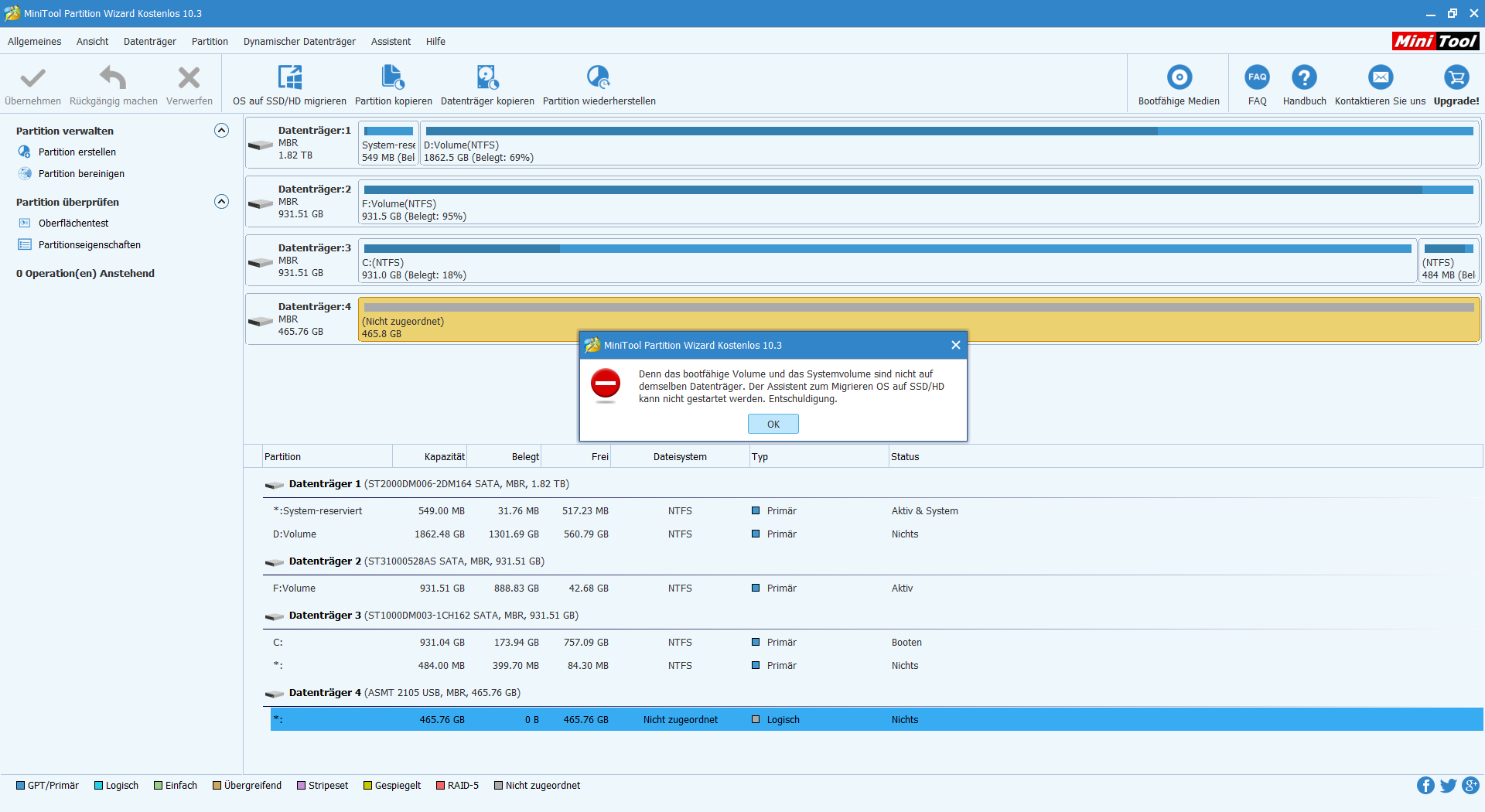Select the highlighted 465.76 GB unallocated row
The width and height of the screenshot is (1485, 812).
pyautogui.click(x=877, y=720)
